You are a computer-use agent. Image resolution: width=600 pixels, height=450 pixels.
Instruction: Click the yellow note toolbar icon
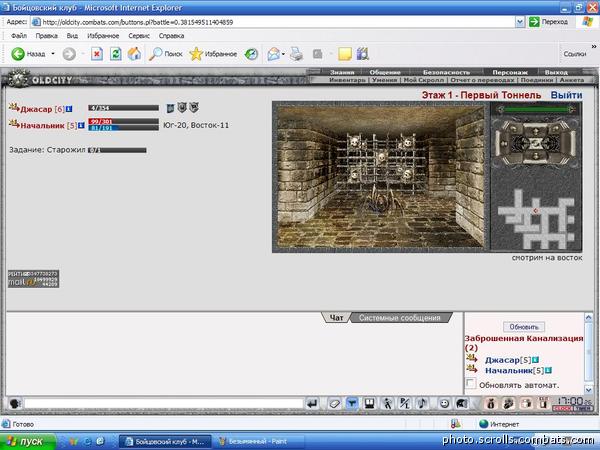(x=345, y=54)
